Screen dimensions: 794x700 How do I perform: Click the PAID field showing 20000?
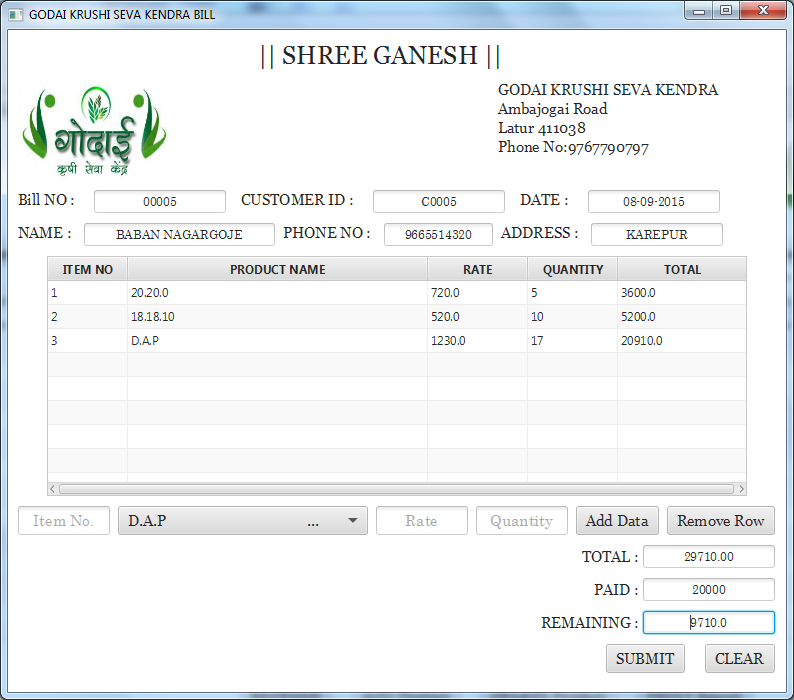709,590
